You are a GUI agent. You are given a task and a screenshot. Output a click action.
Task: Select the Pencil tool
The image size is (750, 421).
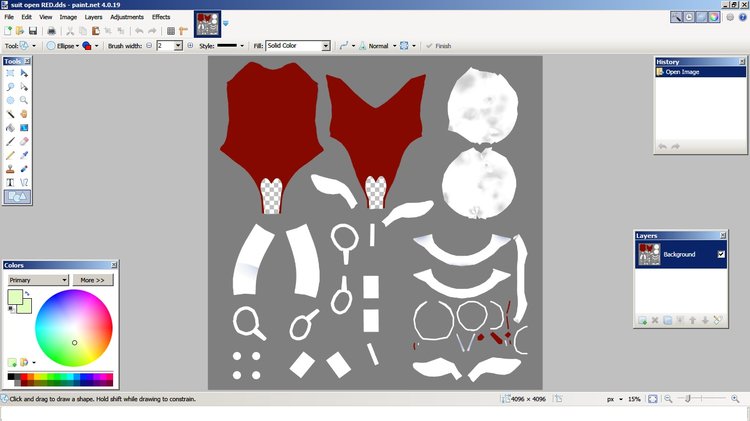point(10,155)
